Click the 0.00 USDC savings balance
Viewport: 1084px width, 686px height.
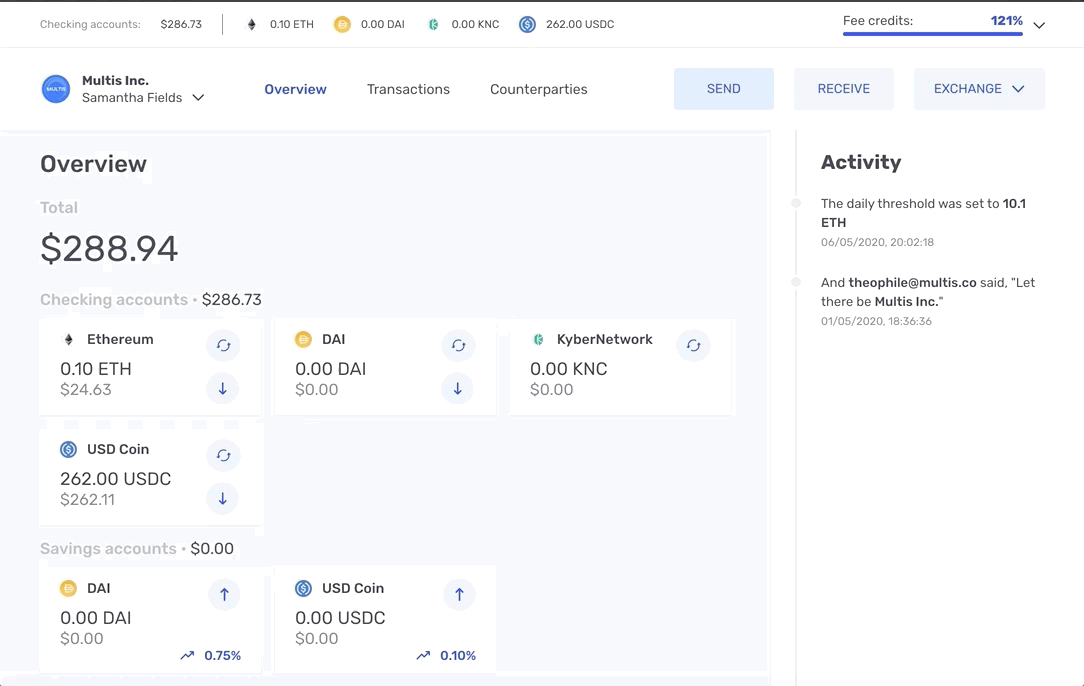point(340,618)
